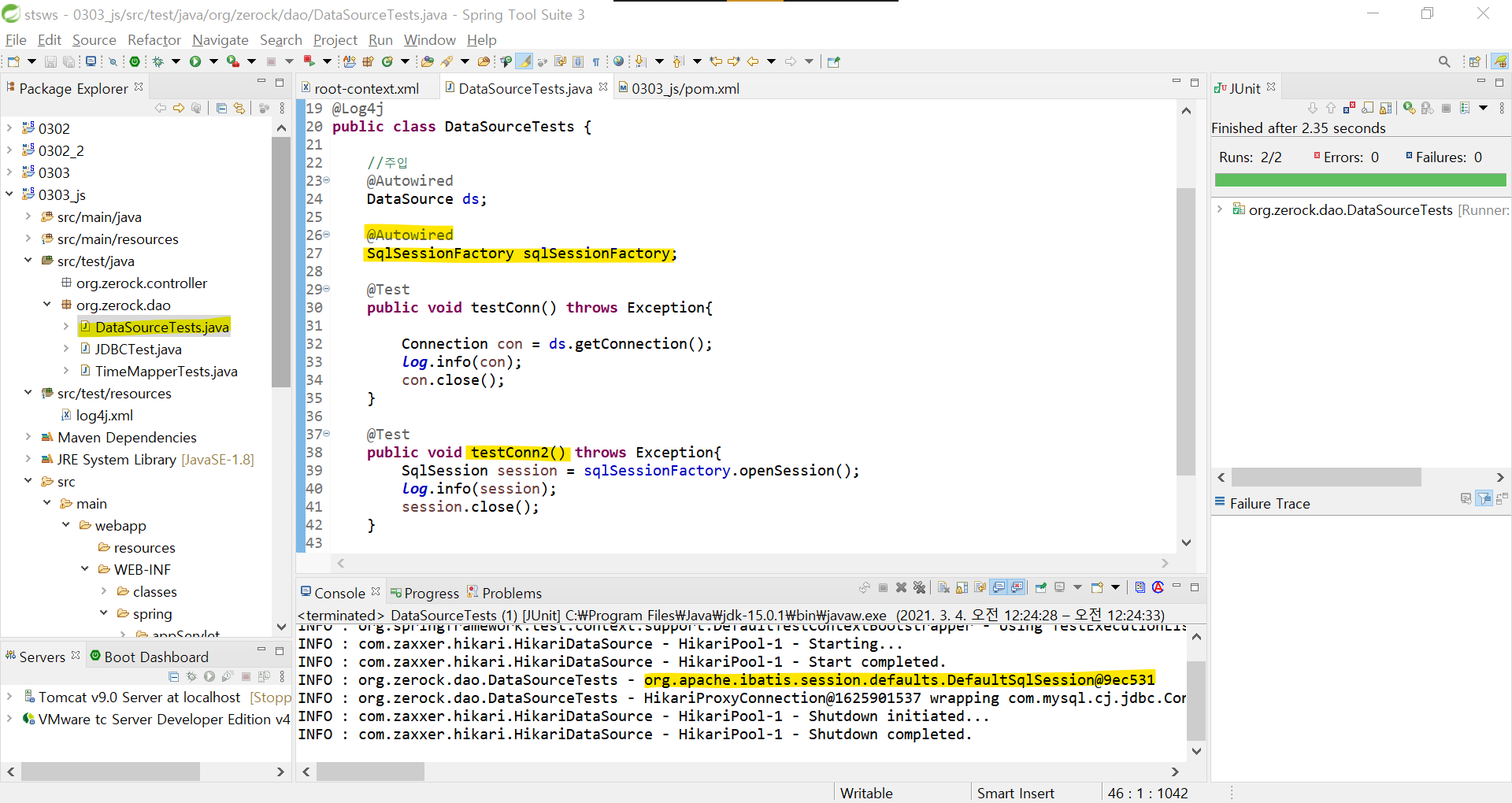Click the New Java Class wizard icon
The height and width of the screenshot is (803, 1512).
pos(387,61)
